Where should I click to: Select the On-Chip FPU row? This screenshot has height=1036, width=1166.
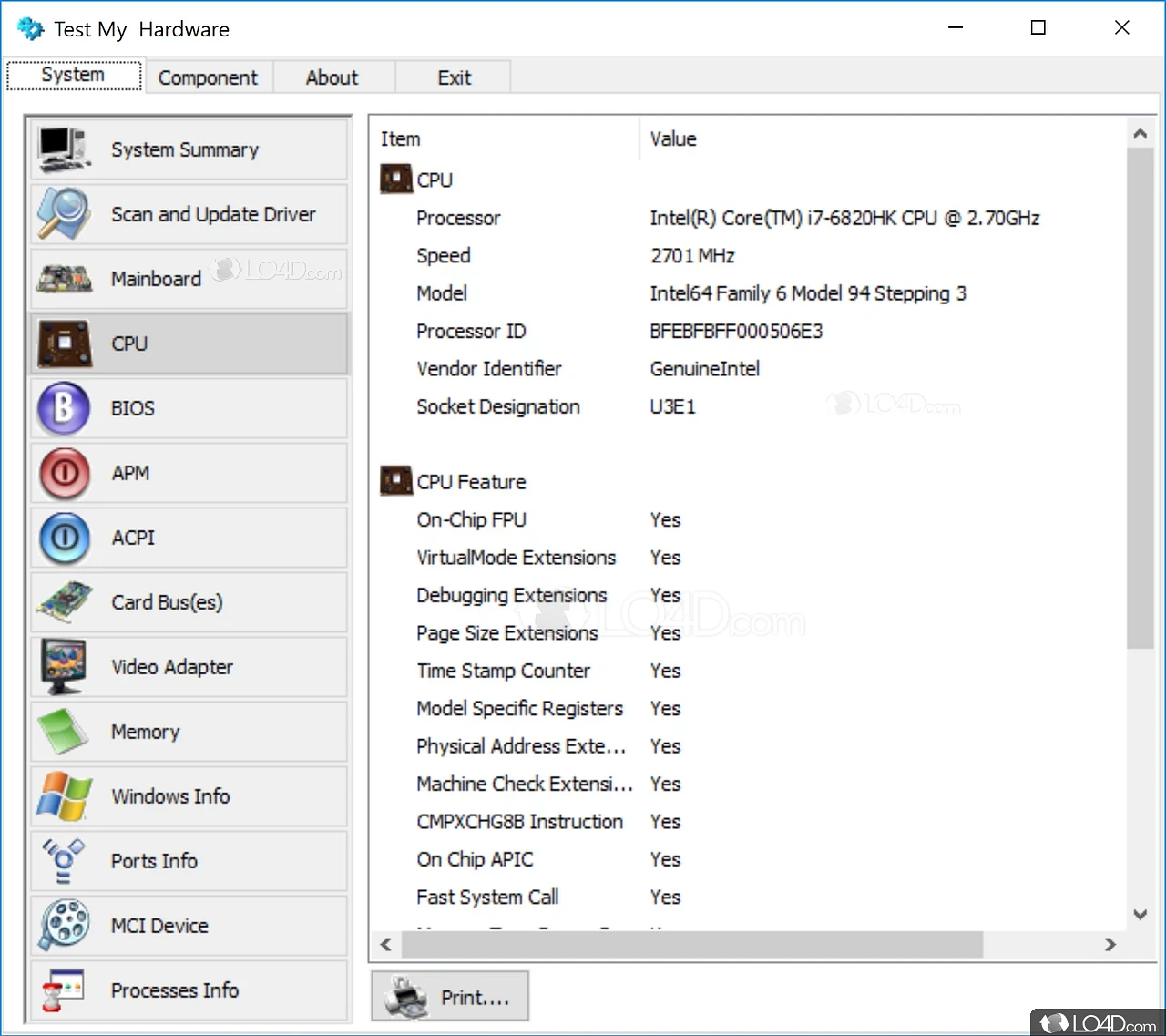pos(749,520)
